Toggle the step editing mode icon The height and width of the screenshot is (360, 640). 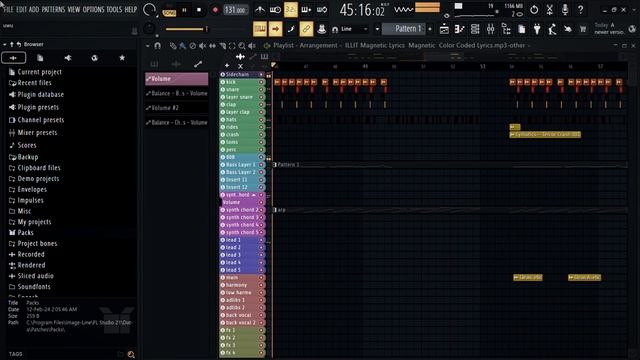pyautogui.click(x=291, y=29)
